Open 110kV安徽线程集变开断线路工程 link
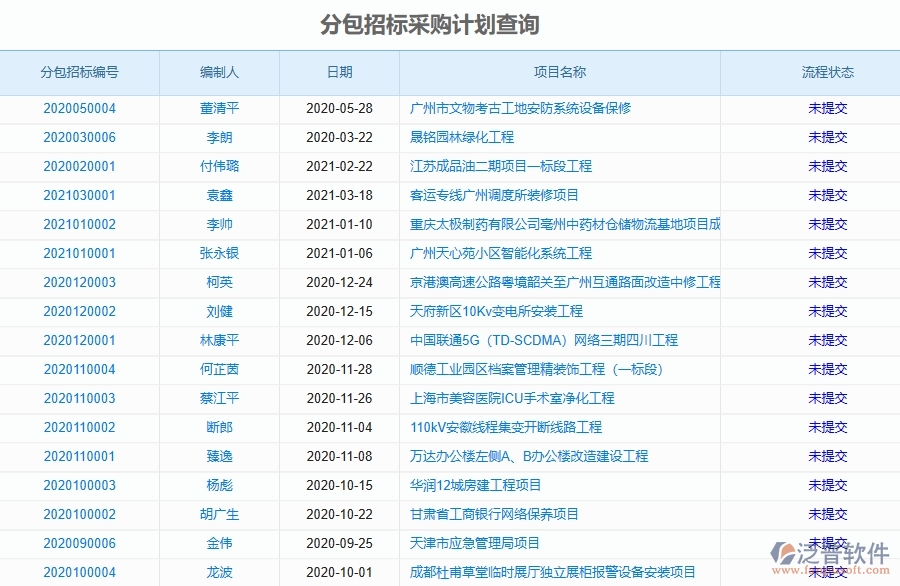 pos(505,427)
